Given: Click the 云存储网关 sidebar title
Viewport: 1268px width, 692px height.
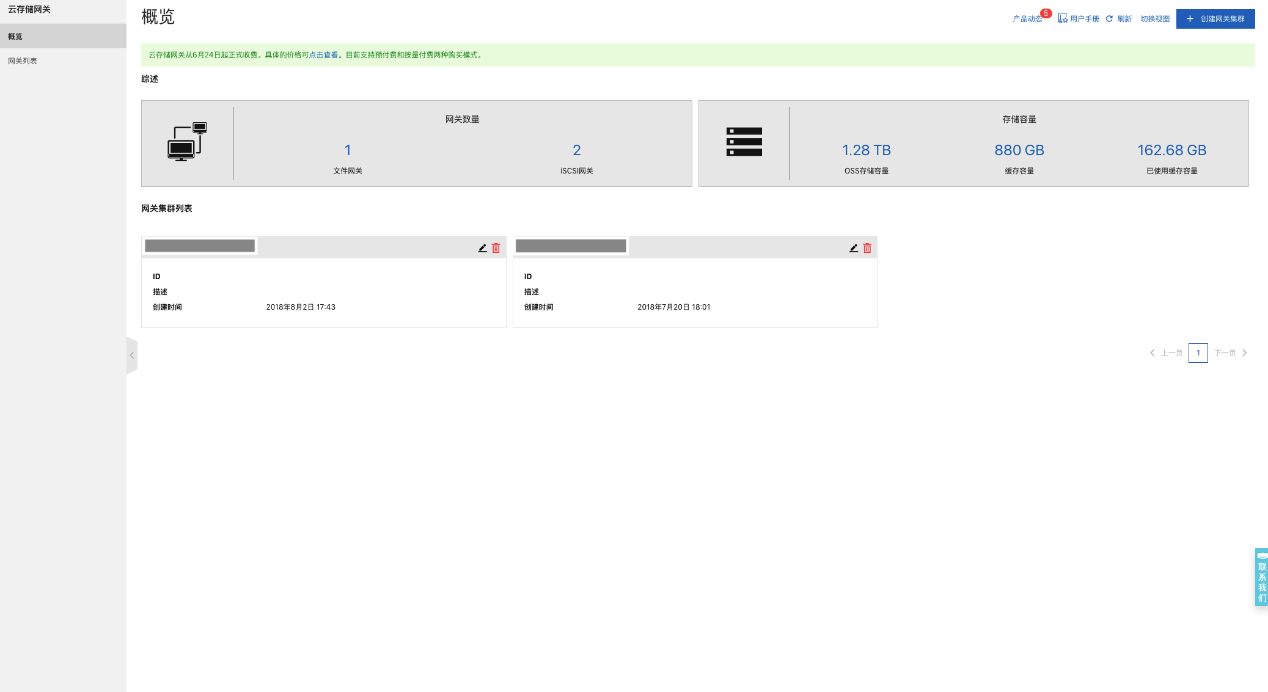Looking at the screenshot, I should 29,10.
